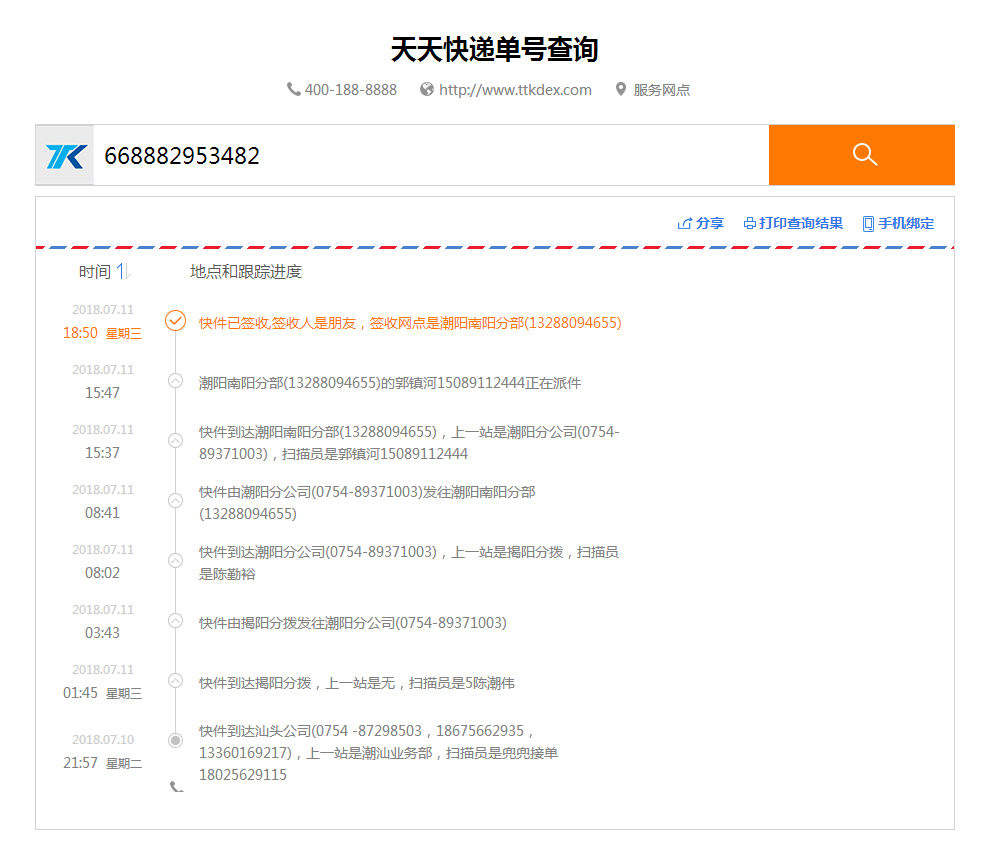Click the timeline marker for 15:37

(175, 440)
